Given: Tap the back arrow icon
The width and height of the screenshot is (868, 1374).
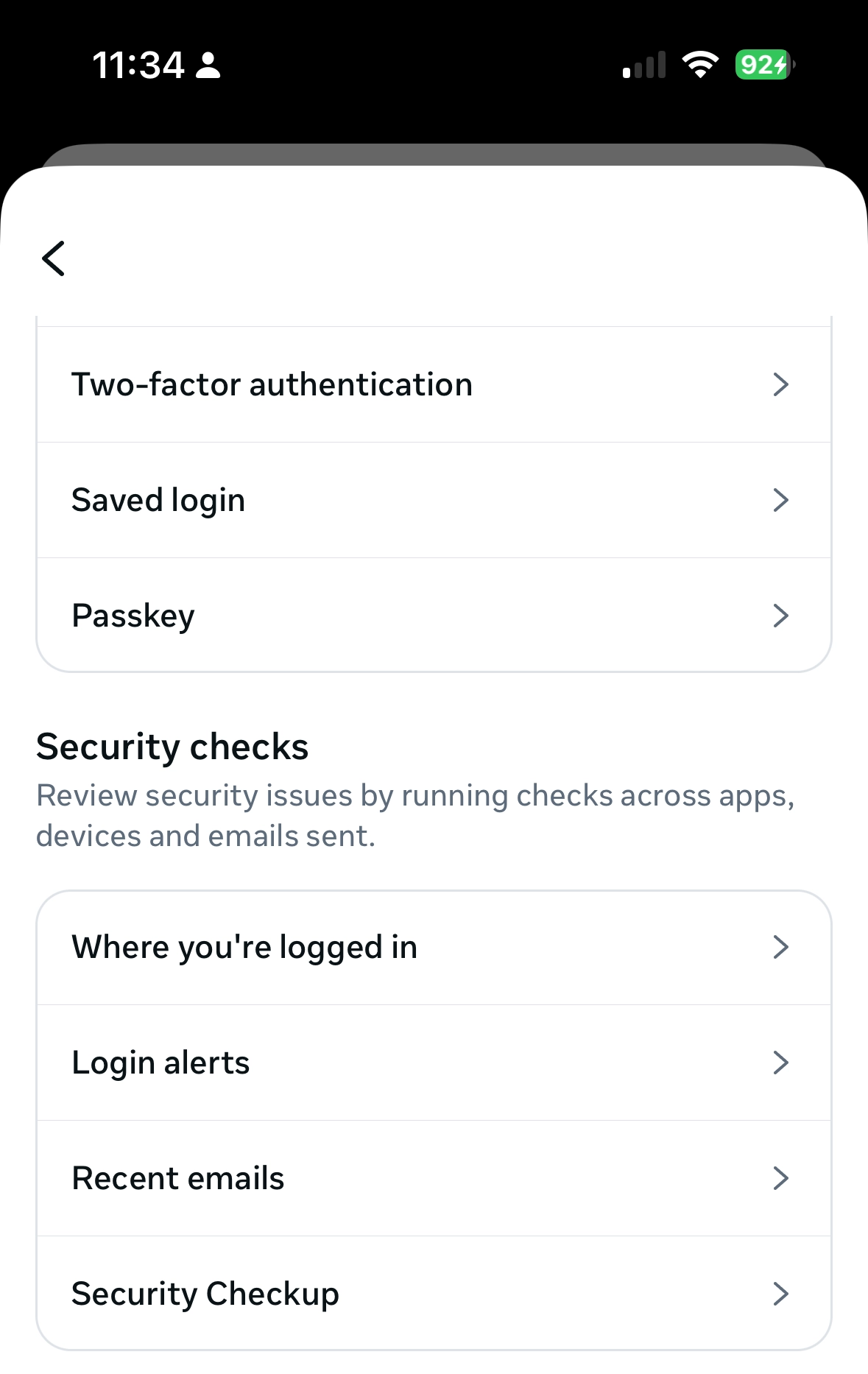Looking at the screenshot, I should point(54,258).
